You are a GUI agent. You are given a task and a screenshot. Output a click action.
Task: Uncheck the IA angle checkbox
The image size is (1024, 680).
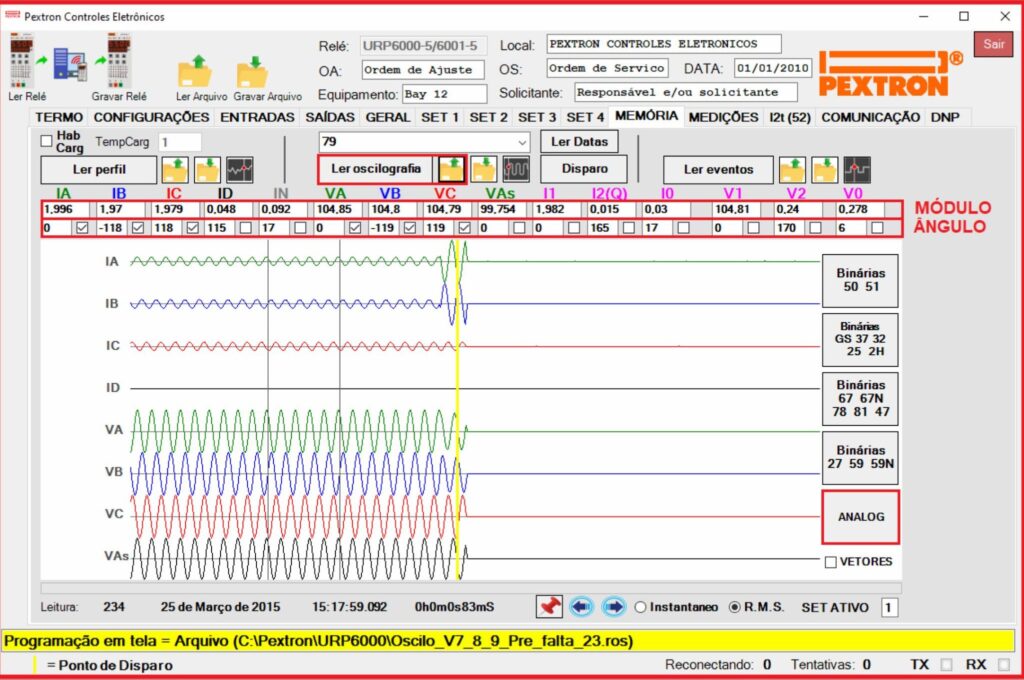tap(82, 228)
